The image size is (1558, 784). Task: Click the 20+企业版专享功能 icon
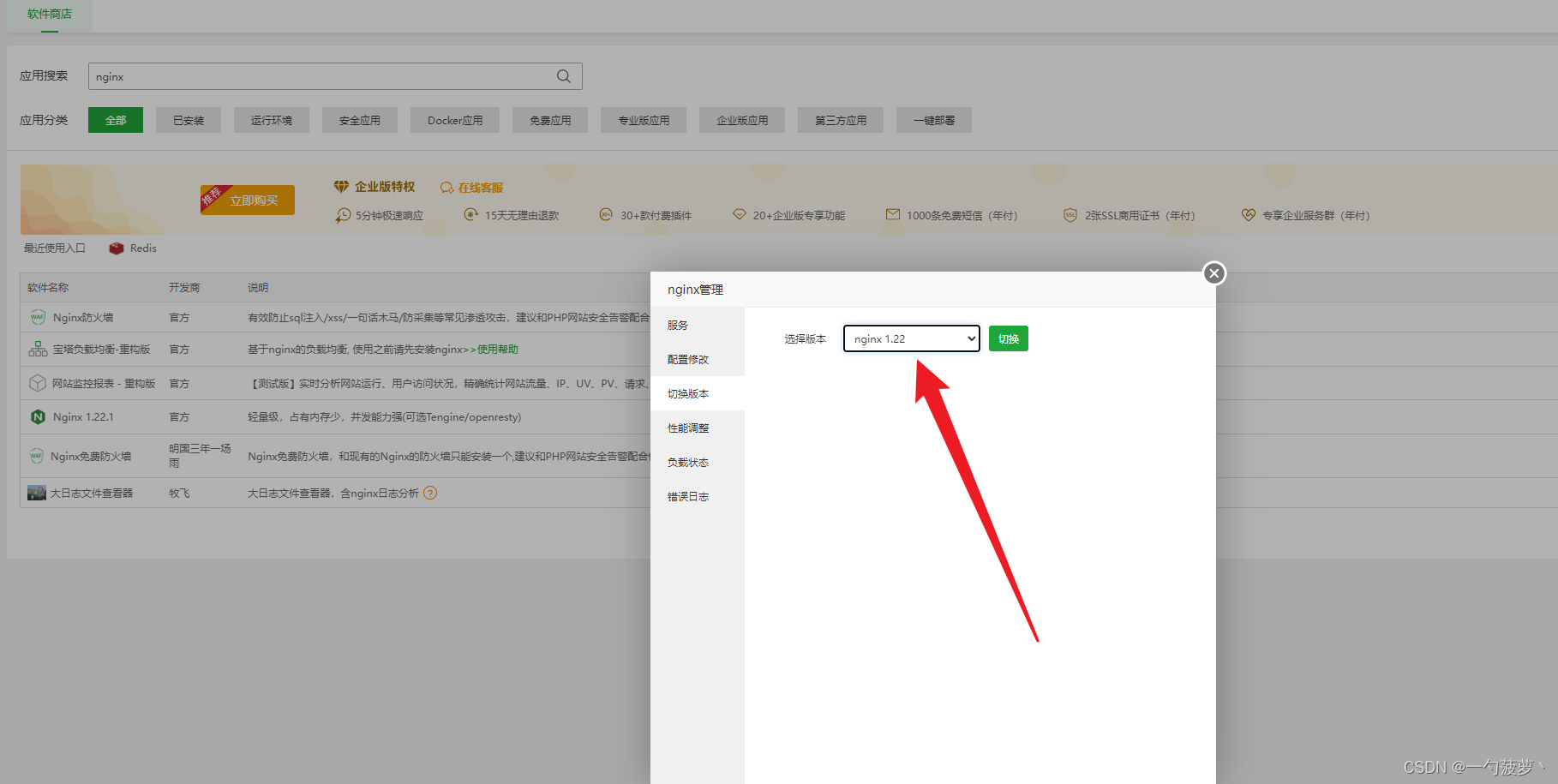coord(739,214)
